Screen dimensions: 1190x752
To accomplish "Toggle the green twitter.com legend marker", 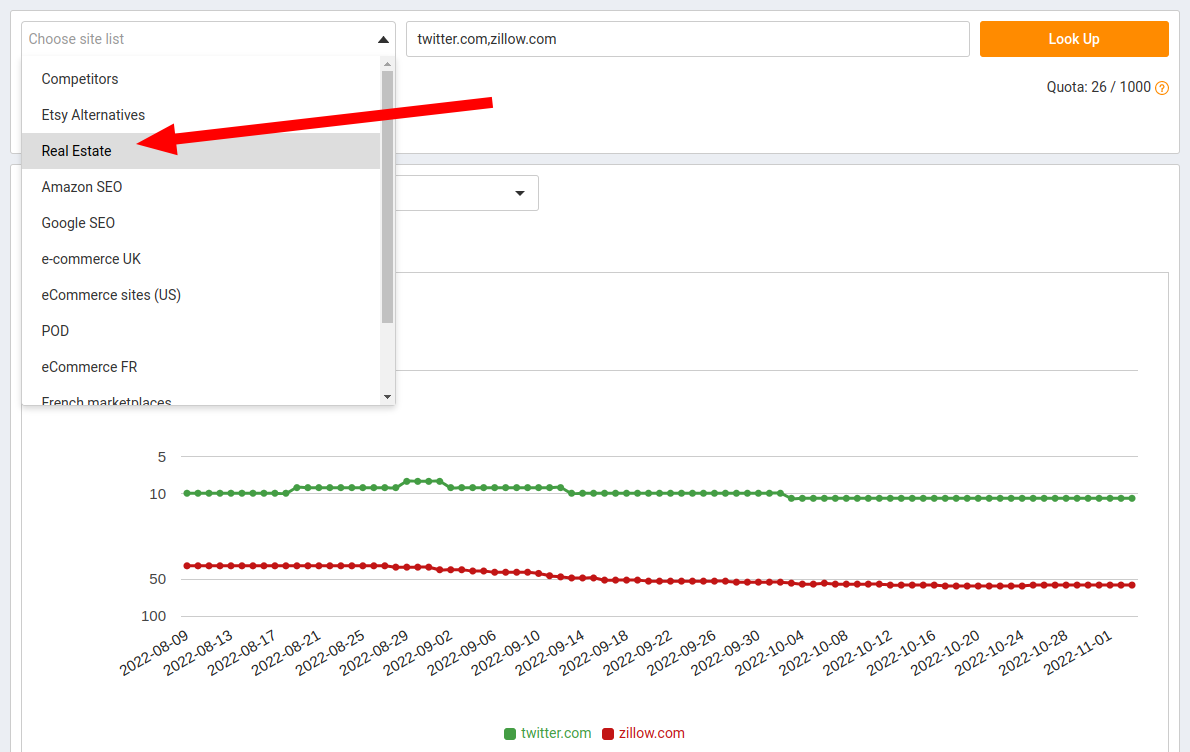I will point(508,733).
